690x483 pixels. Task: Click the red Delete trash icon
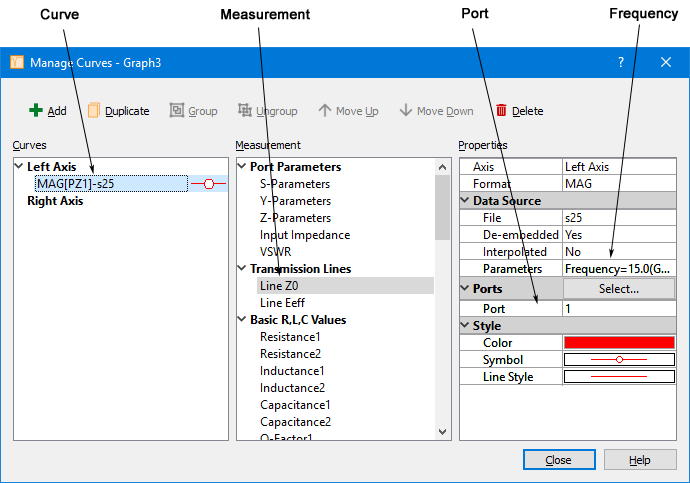501,110
